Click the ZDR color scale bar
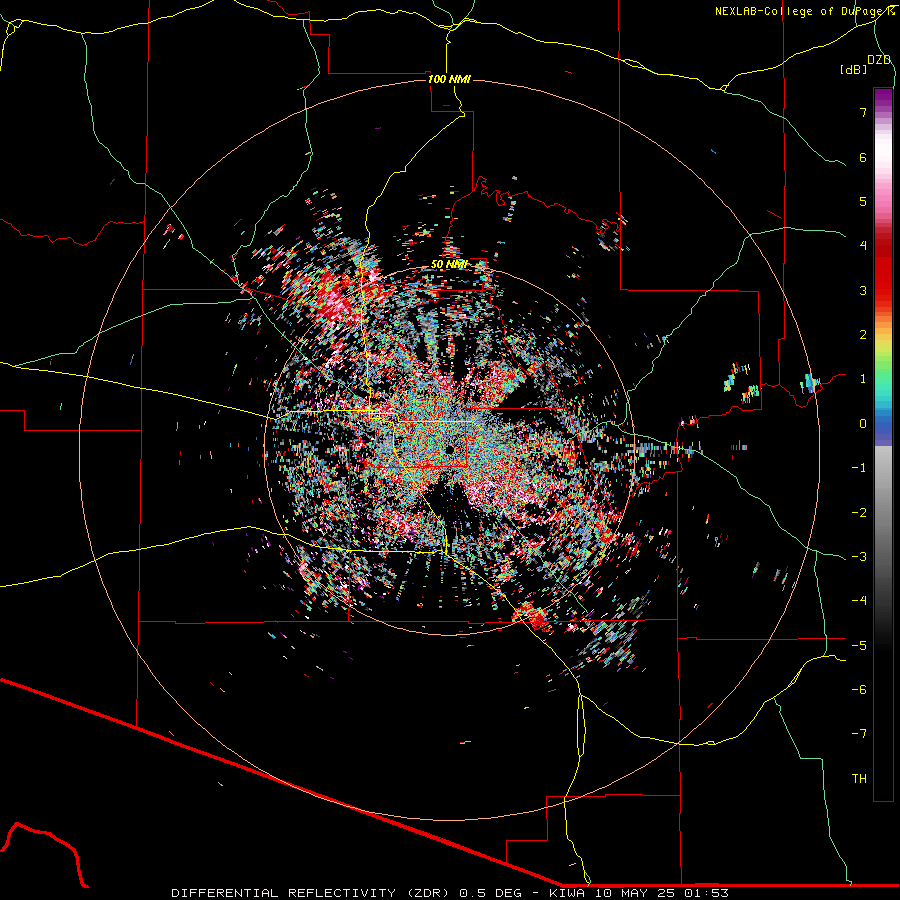Screen dimensions: 900x900 [x=883, y=444]
